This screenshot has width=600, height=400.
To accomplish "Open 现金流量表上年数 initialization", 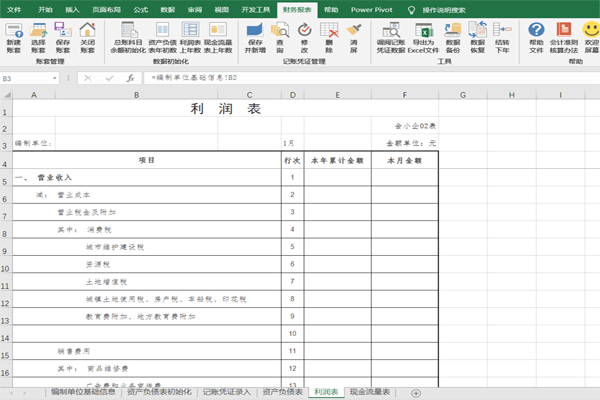I will [x=218, y=38].
